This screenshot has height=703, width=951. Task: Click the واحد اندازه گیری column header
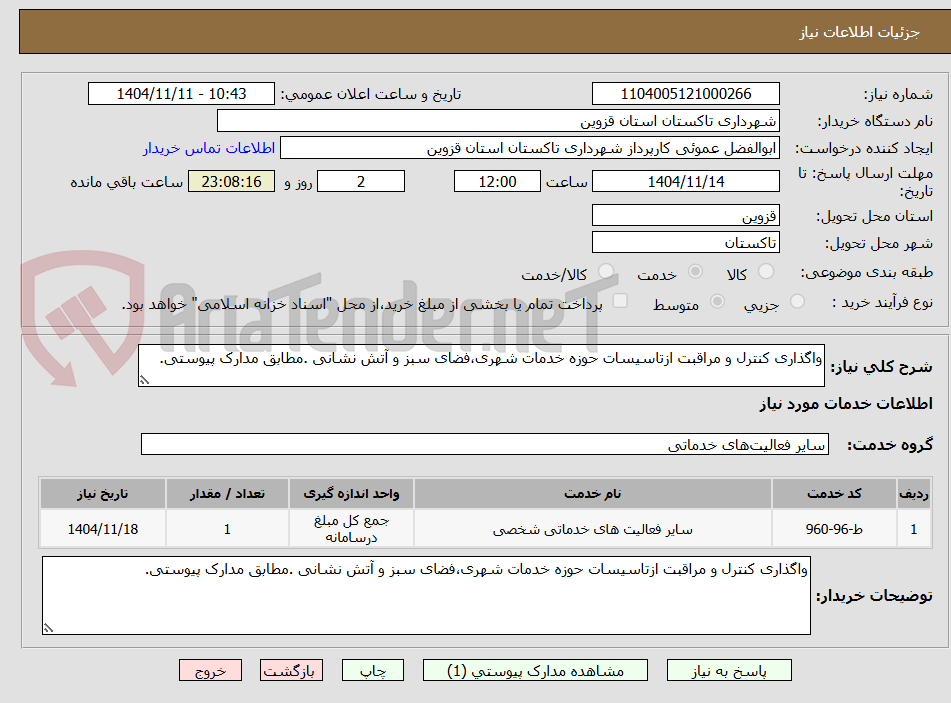tap(351, 494)
